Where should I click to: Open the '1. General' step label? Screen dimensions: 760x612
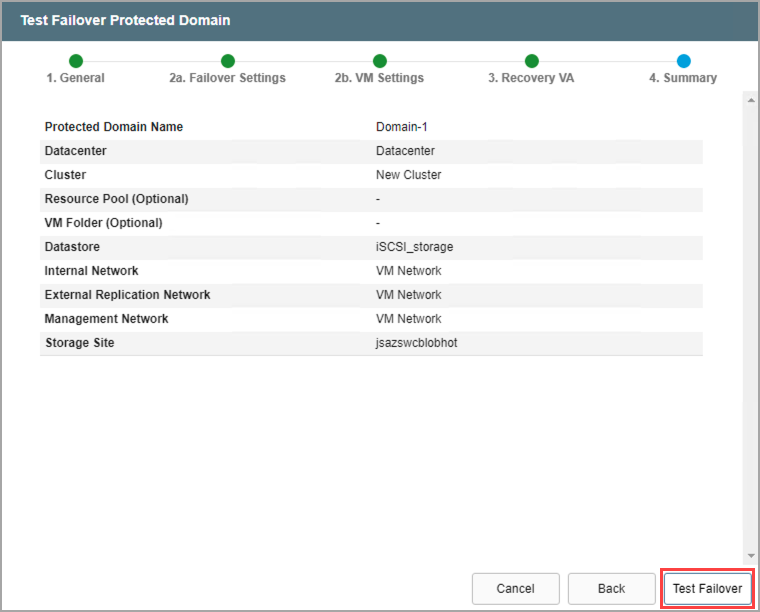click(x=75, y=78)
